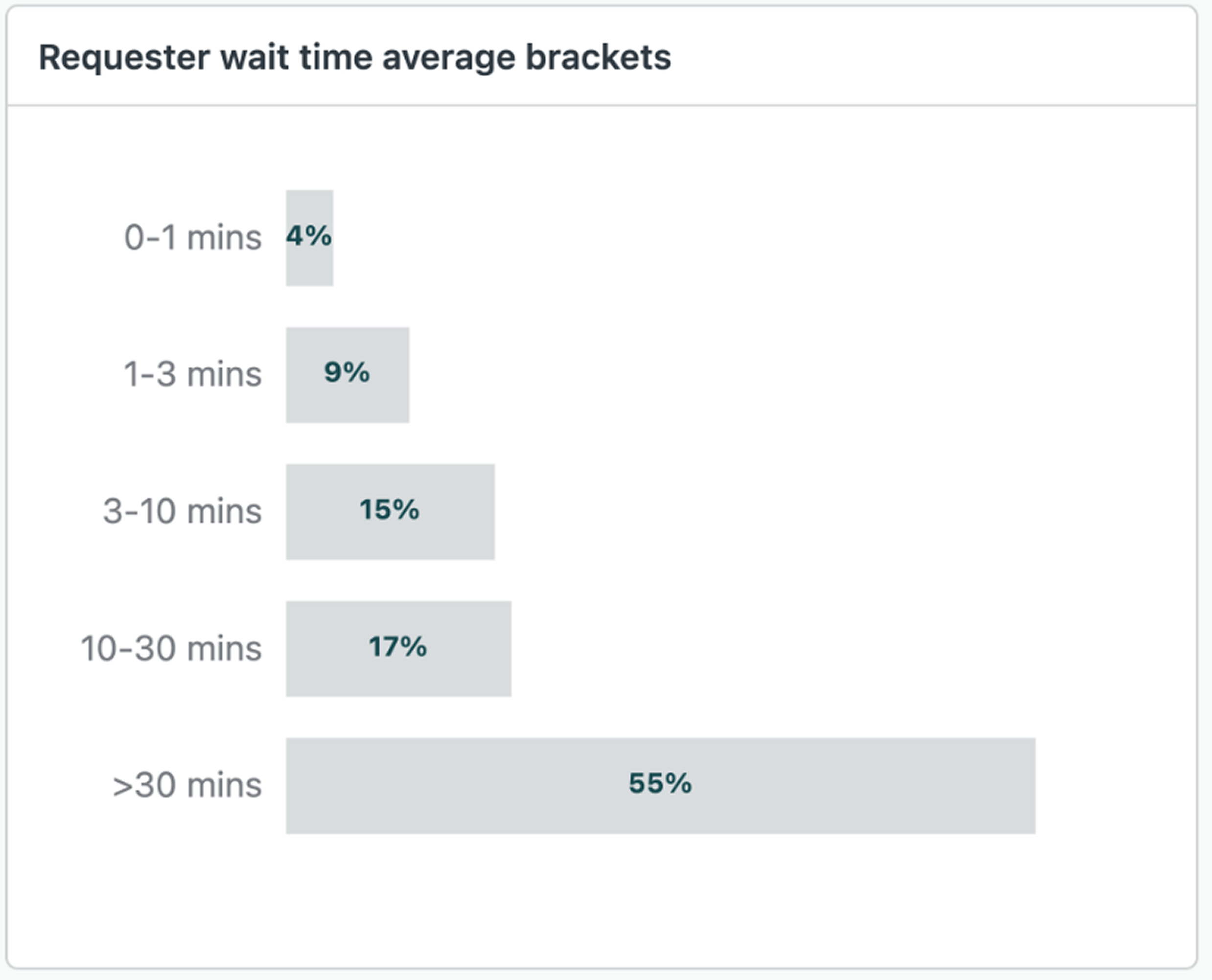The height and width of the screenshot is (980, 1212).
Task: Click the word 'brackets' in the title
Action: (598, 58)
